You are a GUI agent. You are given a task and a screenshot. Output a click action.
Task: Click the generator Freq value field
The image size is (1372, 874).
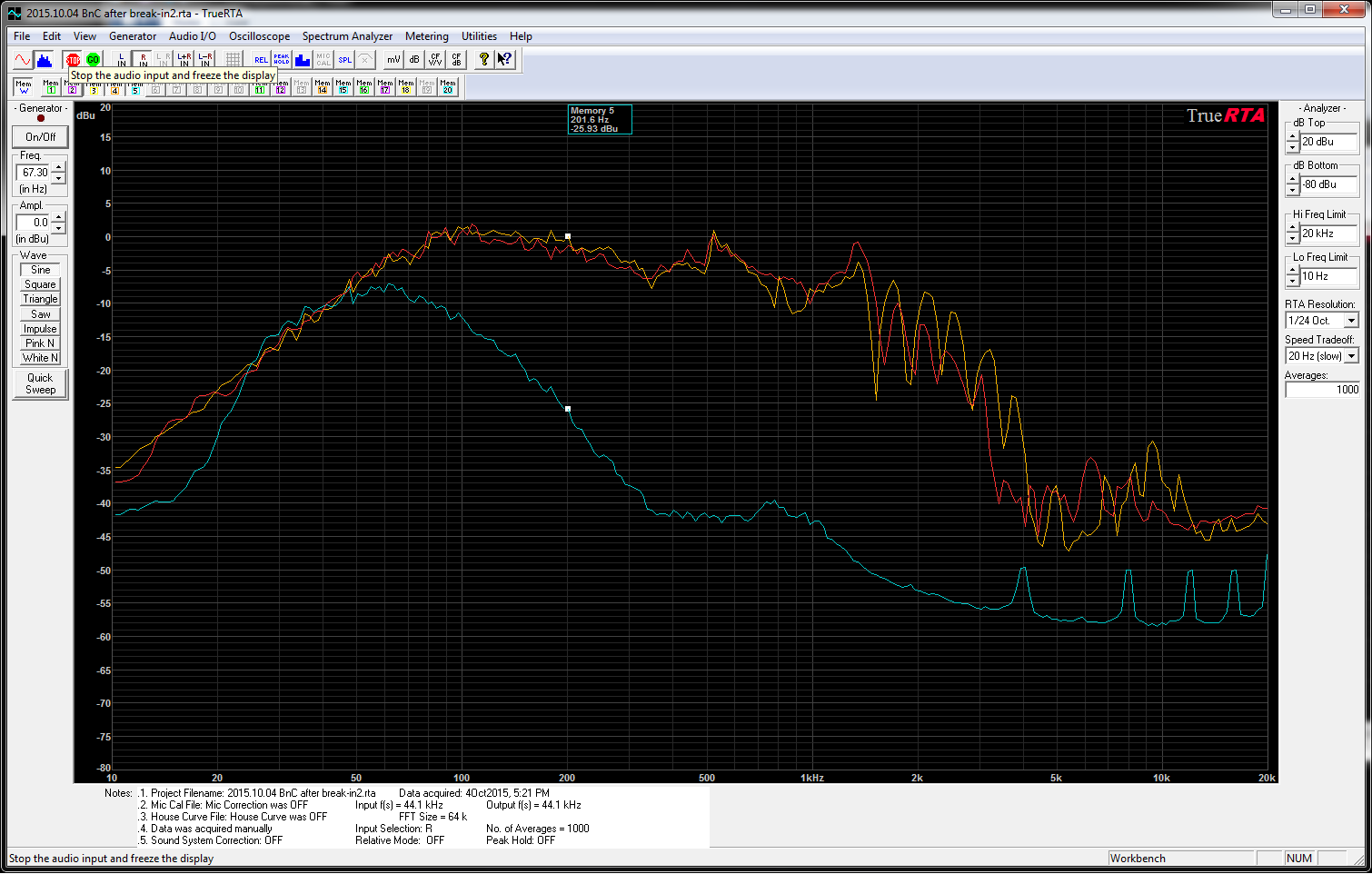[35, 173]
